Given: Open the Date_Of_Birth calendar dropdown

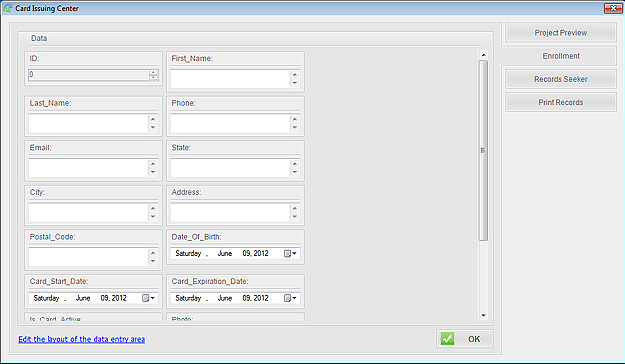Looking at the screenshot, I should click(x=290, y=254).
